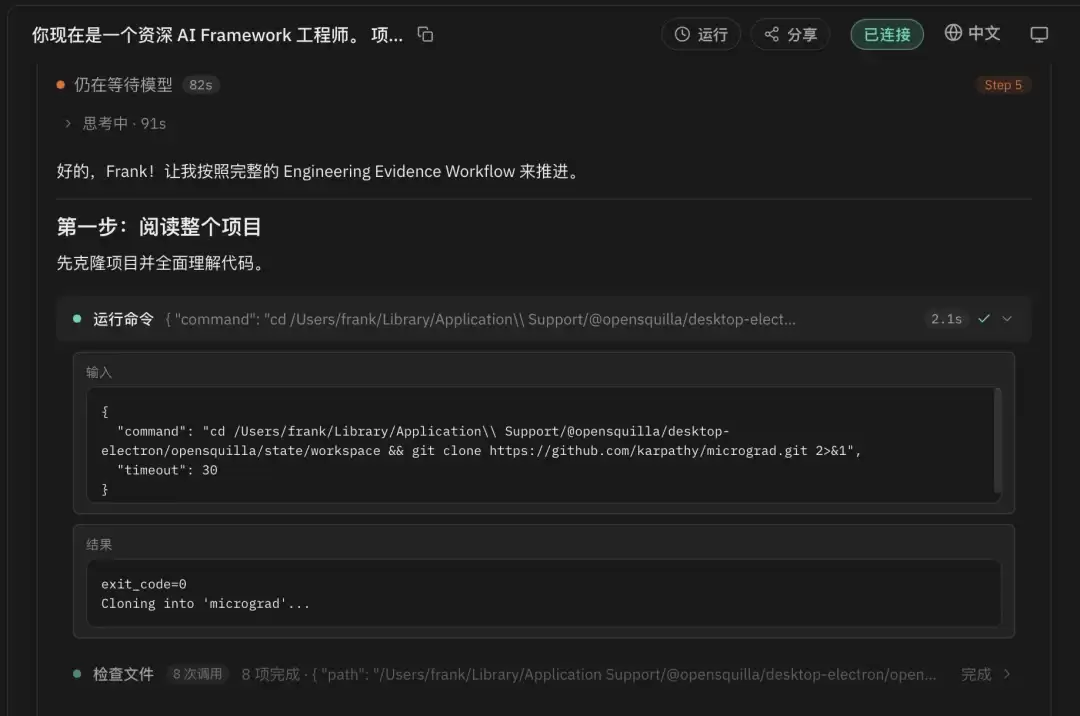Screen dimensions: 1080x716
Task: Click the 82s wait time badge
Action: pyautogui.click(x=200, y=85)
